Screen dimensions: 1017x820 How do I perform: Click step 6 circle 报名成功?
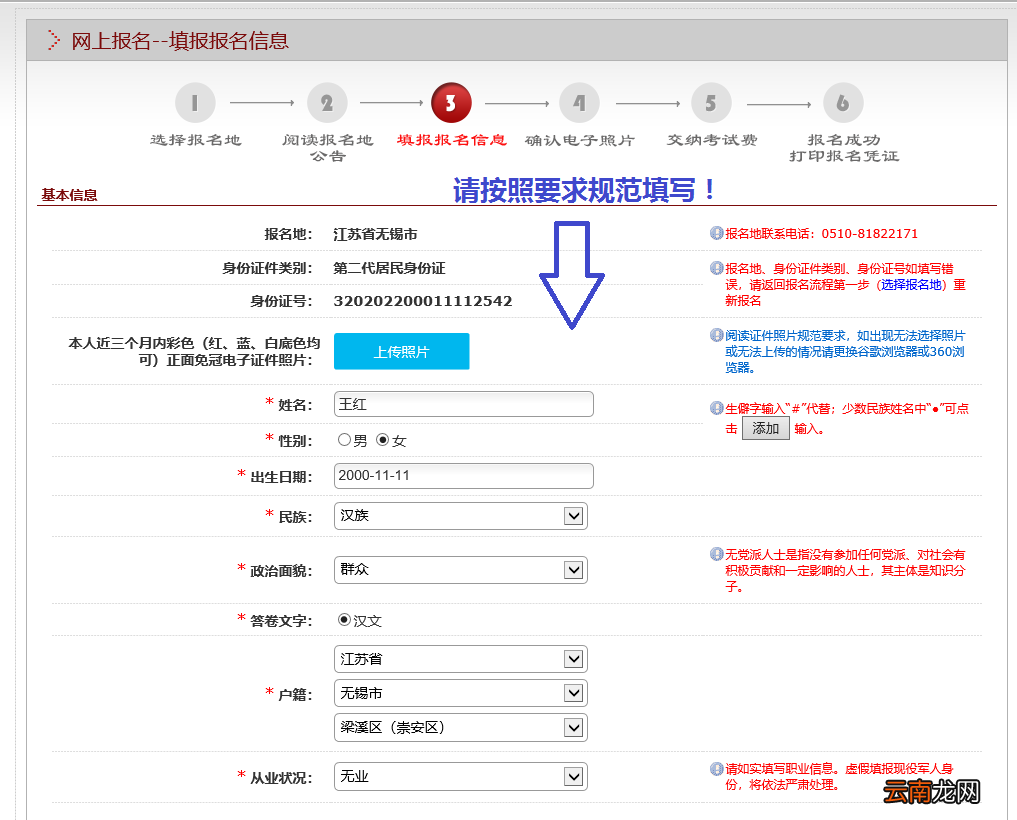[843, 102]
